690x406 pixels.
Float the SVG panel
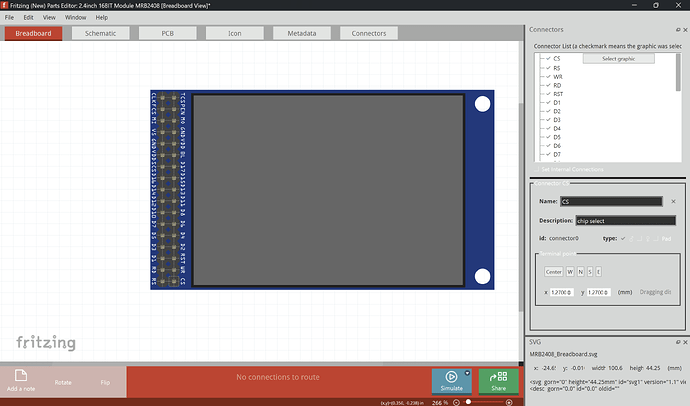point(678,342)
